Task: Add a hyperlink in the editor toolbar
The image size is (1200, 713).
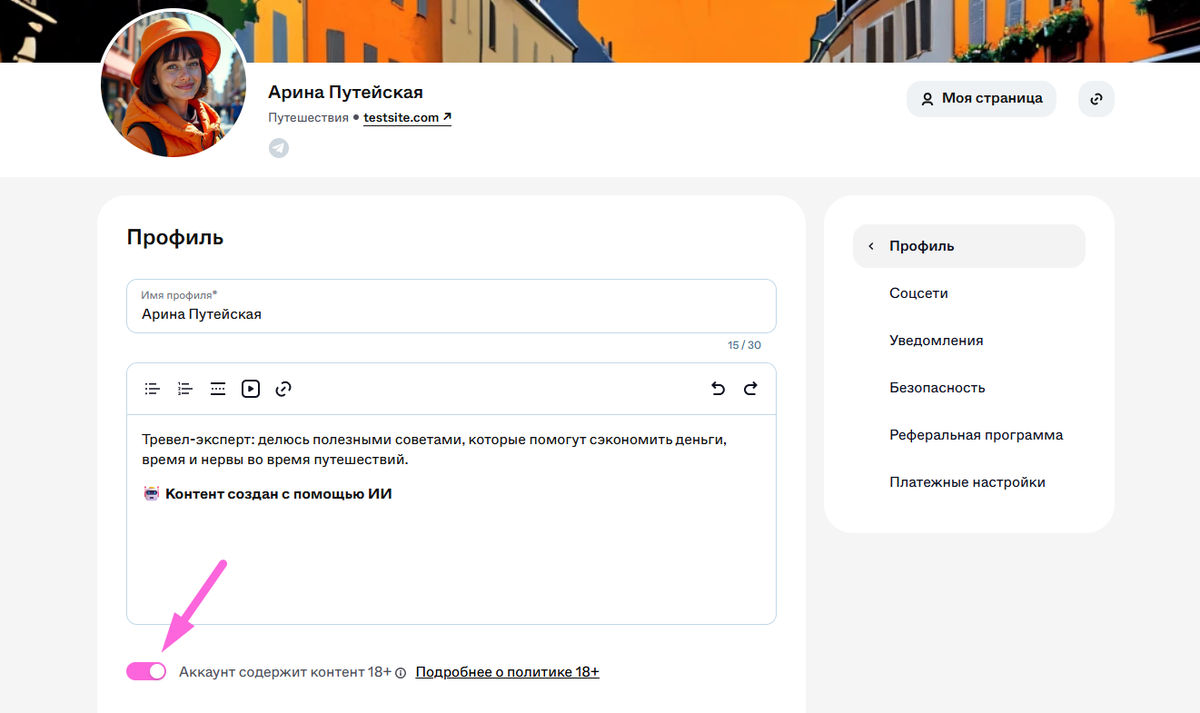Action: 283,389
